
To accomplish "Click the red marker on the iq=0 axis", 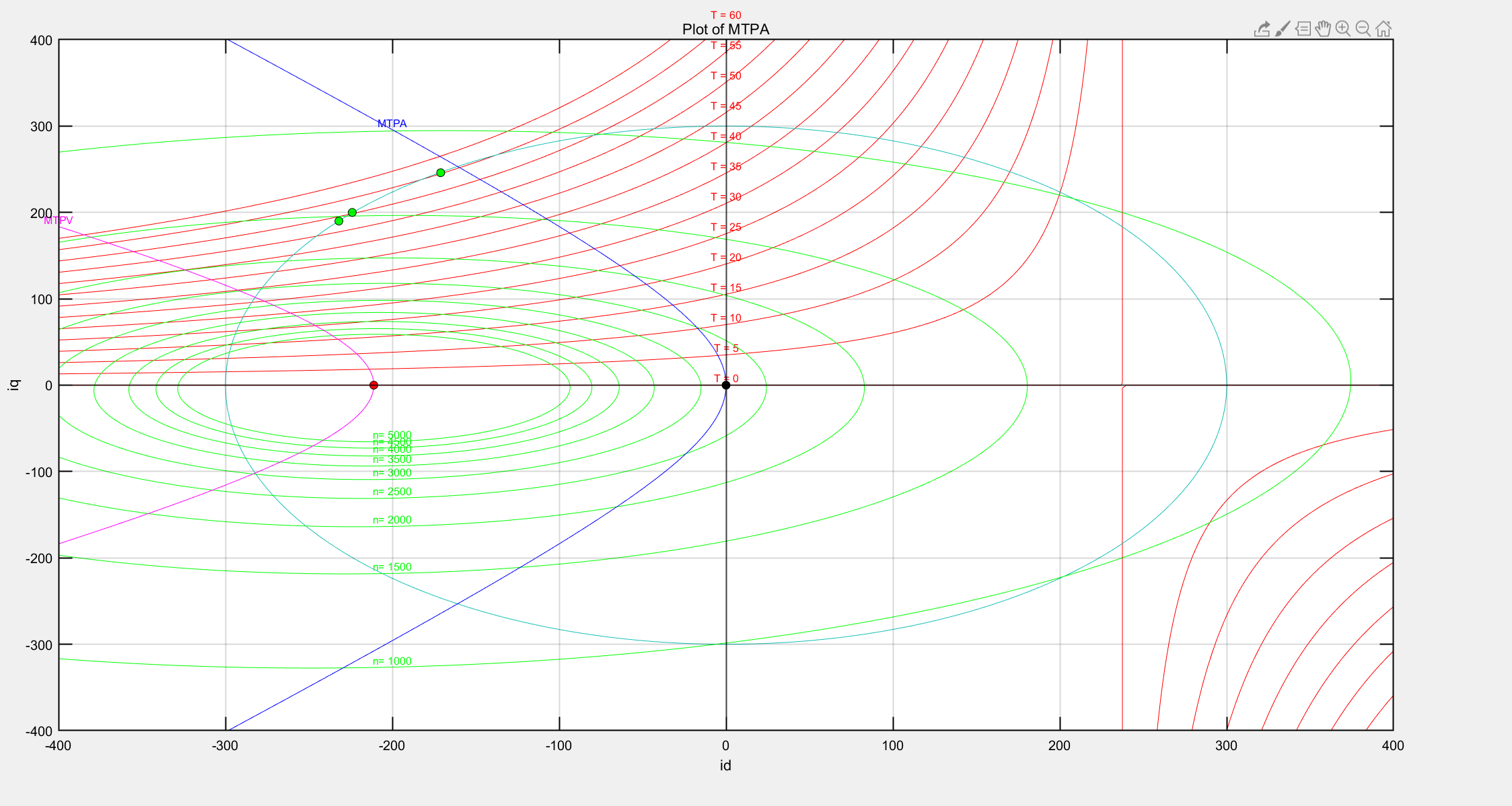I will (373, 386).
